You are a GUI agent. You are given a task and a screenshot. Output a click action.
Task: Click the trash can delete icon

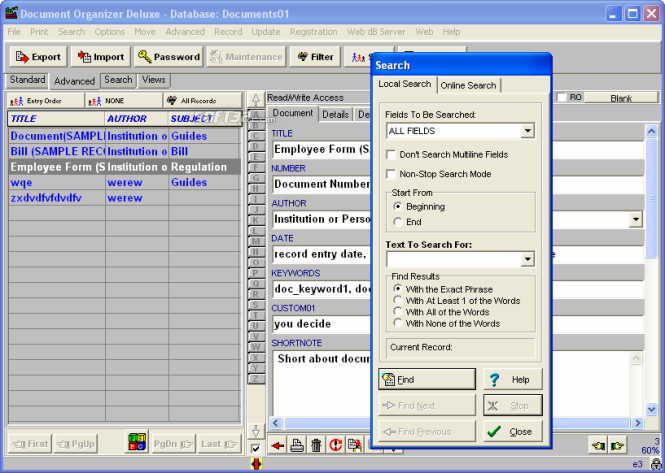[316, 445]
